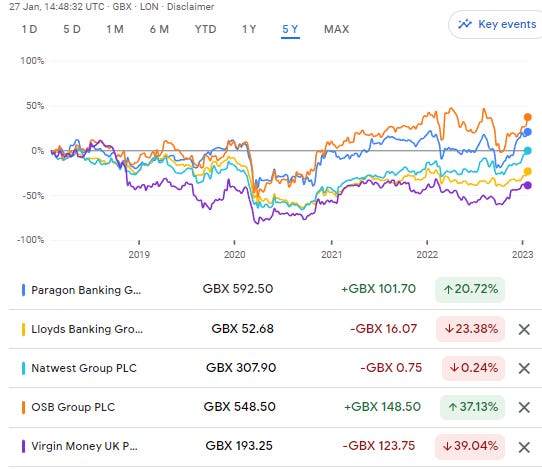Click the +GBX 148.50 change value

(382, 407)
